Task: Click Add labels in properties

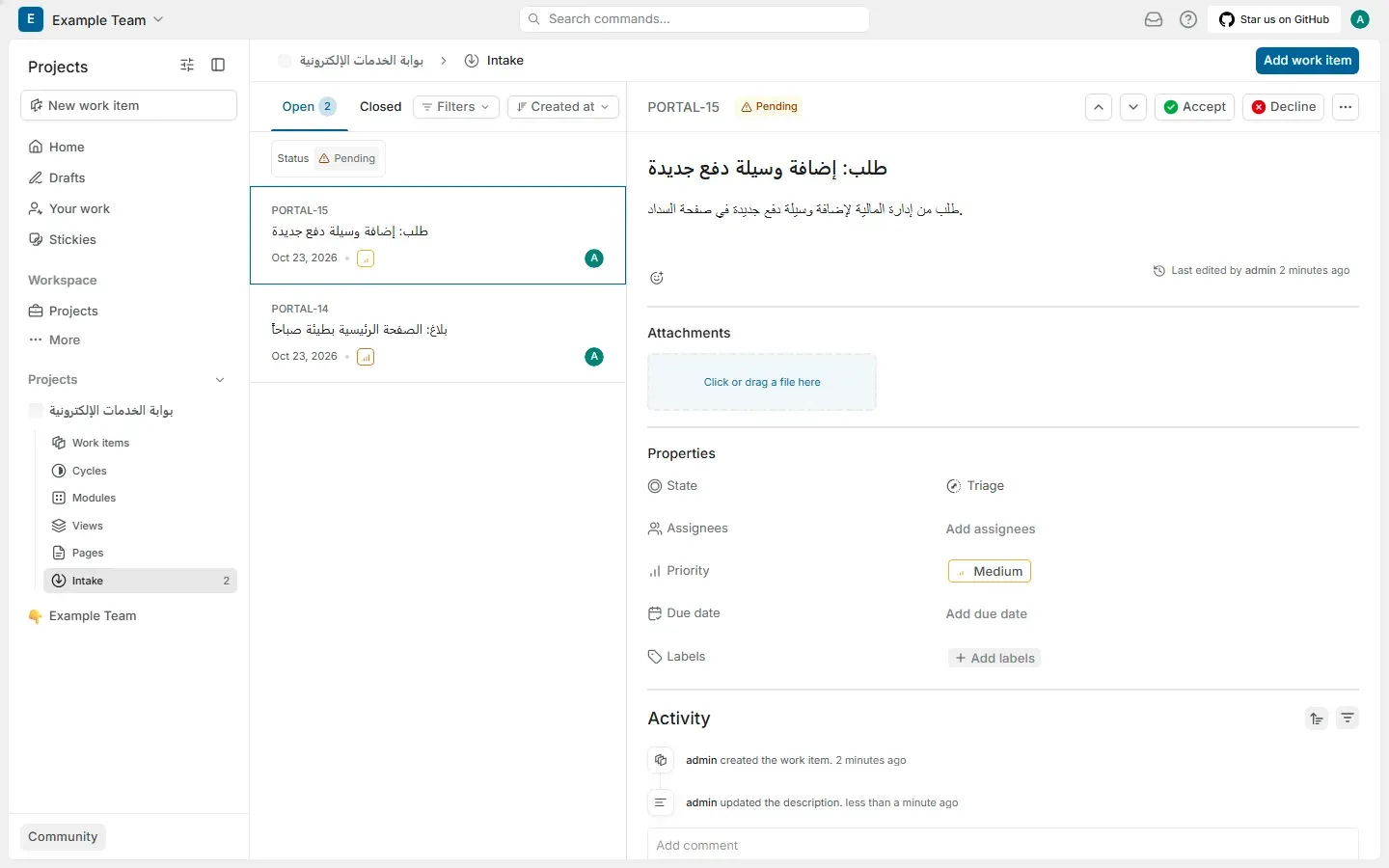Action: coord(994,658)
